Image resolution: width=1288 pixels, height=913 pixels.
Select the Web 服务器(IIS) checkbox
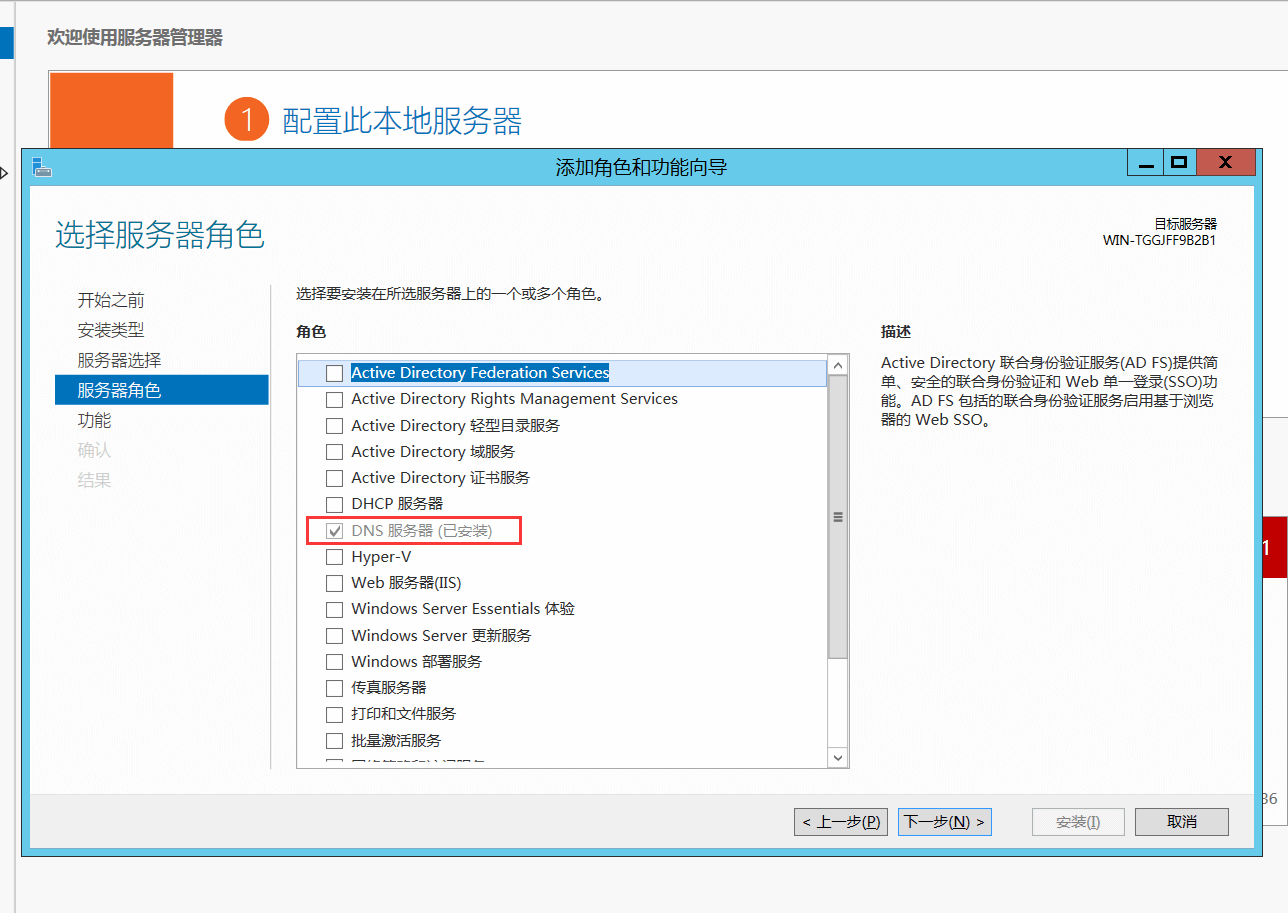[x=334, y=583]
